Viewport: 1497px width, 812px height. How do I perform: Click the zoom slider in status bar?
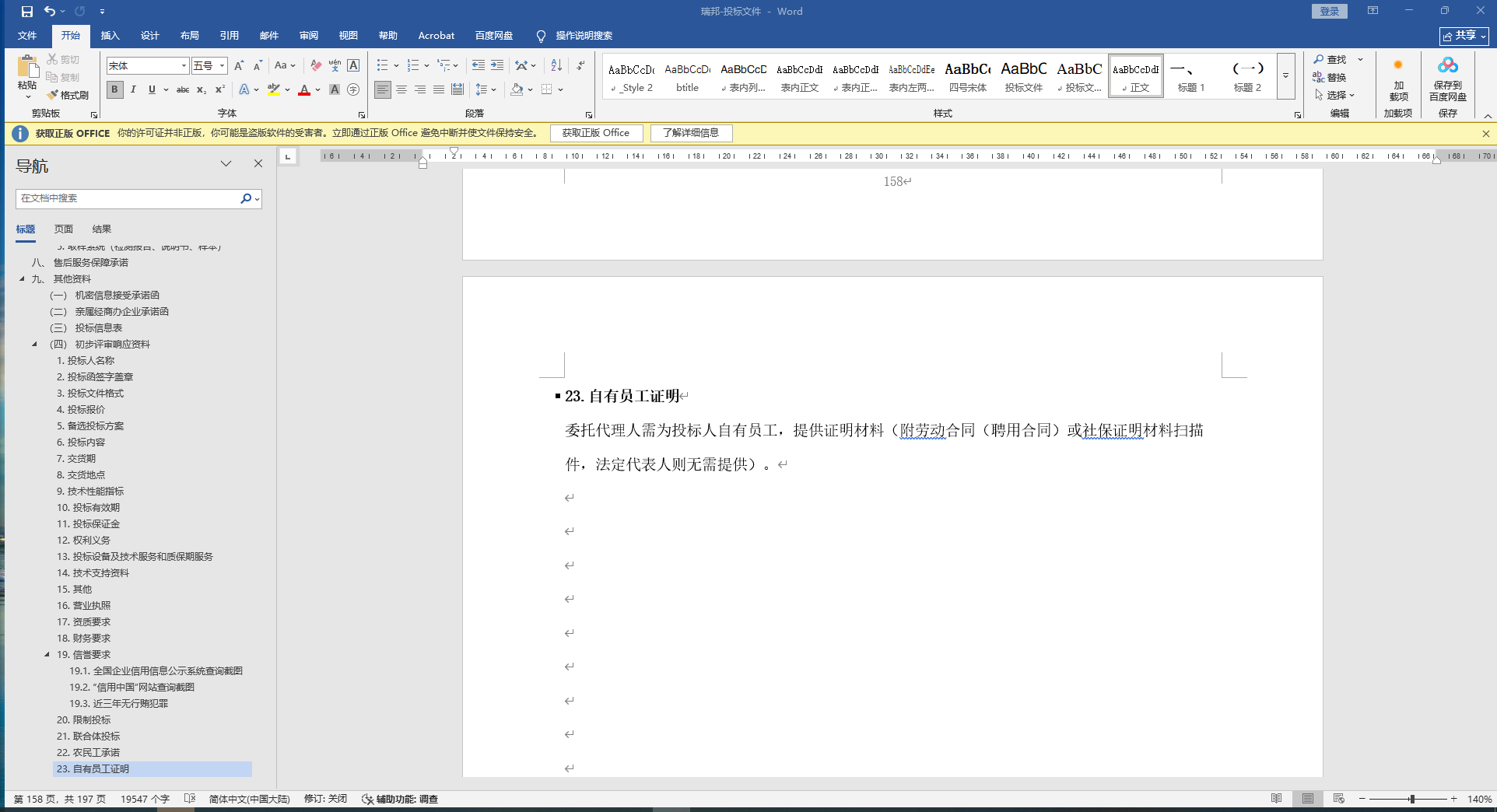click(1411, 800)
